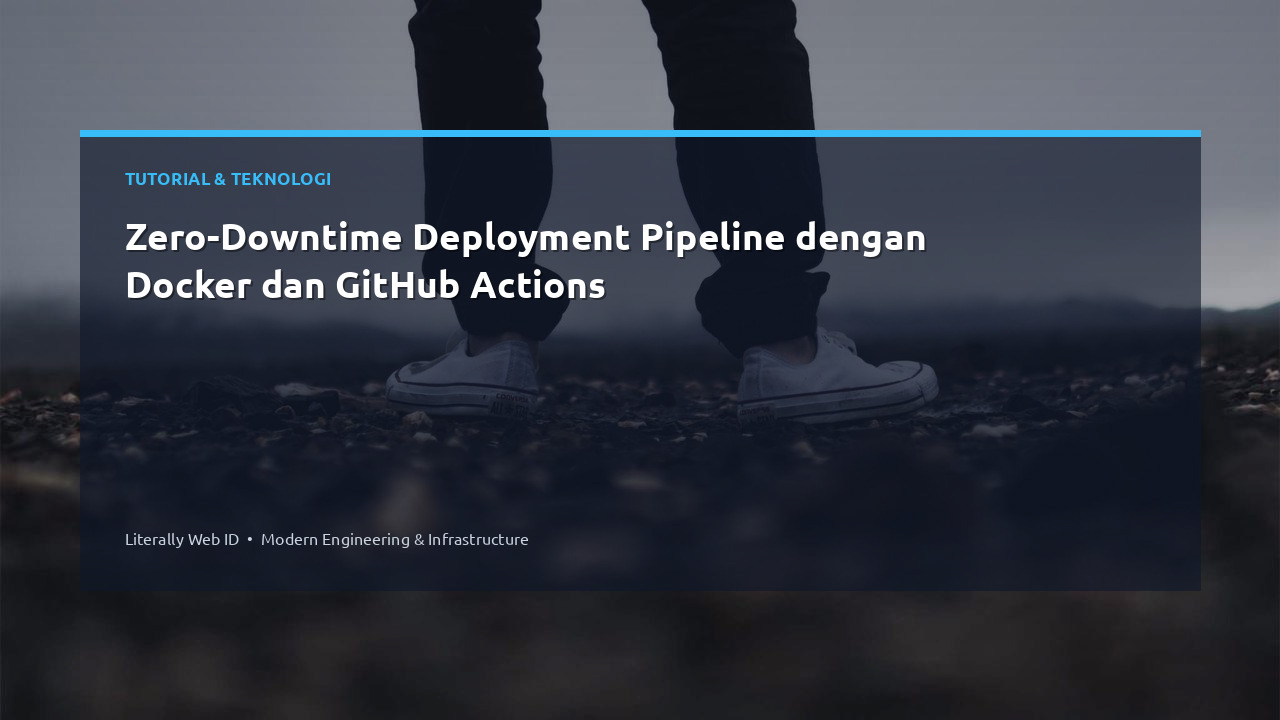Click the 'TUTORIAL & TEKNOLOGI' category label

[x=228, y=179]
